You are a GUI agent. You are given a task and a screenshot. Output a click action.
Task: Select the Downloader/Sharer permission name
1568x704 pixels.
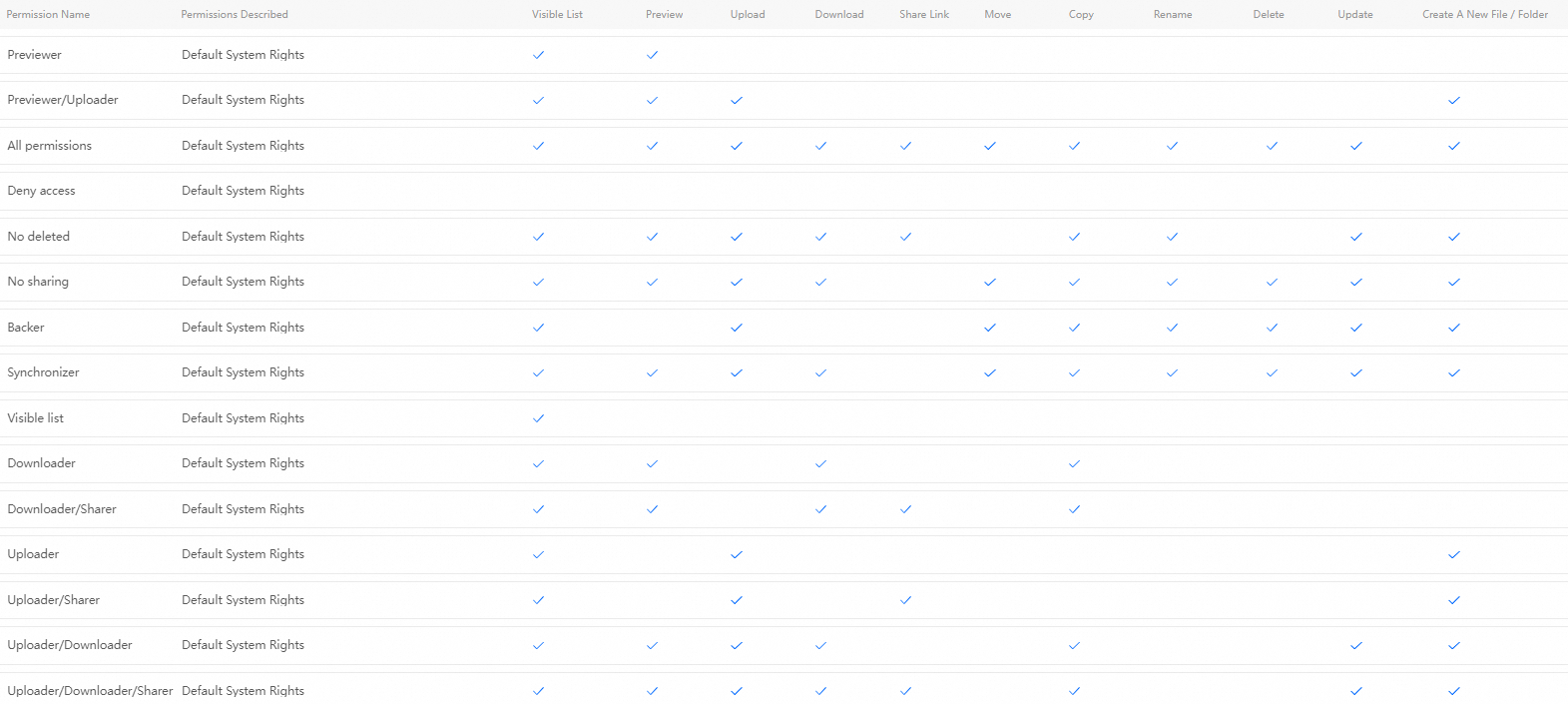[62, 509]
